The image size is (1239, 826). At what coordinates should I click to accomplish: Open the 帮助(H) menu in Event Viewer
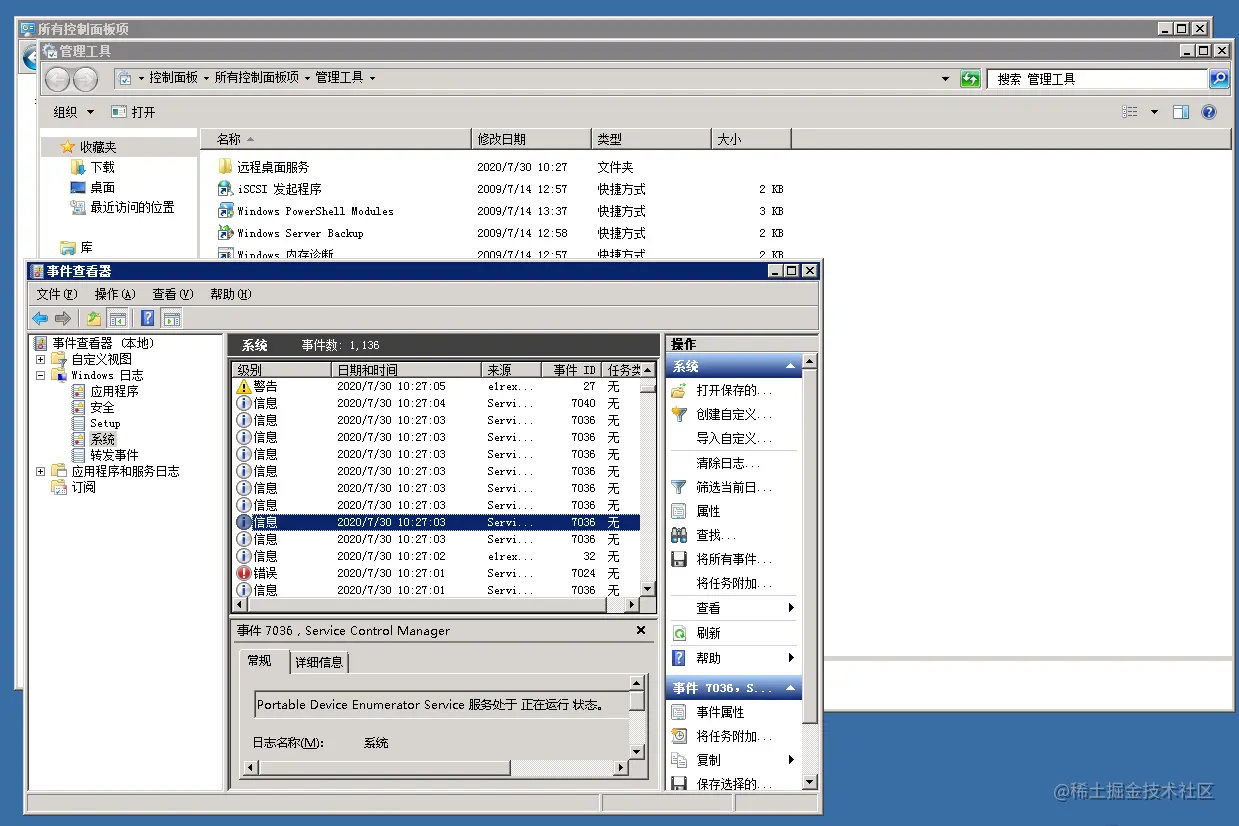[231, 294]
